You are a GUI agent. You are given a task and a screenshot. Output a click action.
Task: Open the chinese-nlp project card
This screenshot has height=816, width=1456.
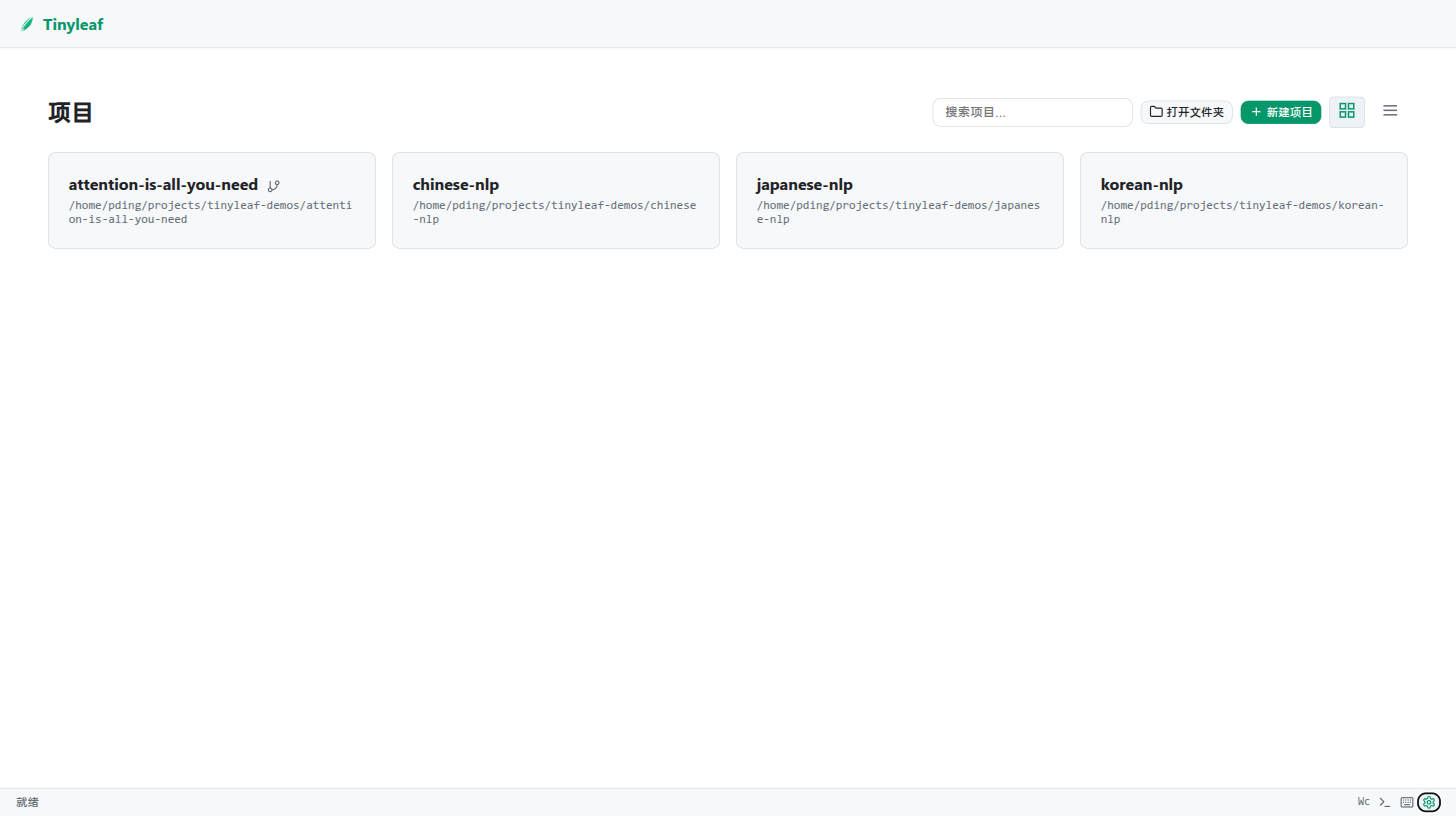(556, 200)
